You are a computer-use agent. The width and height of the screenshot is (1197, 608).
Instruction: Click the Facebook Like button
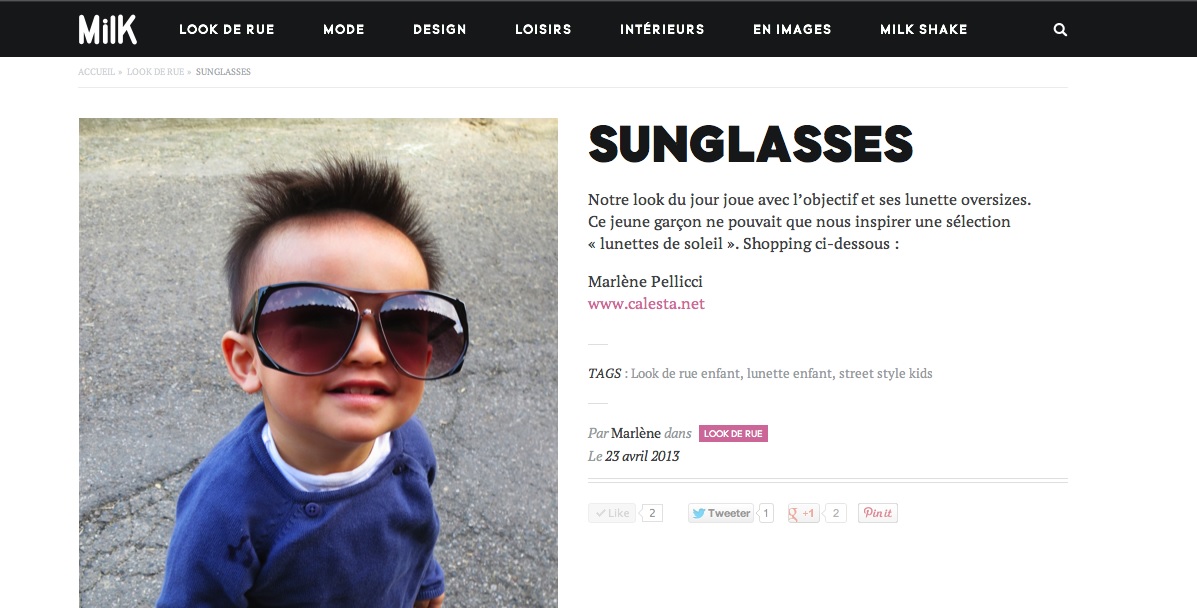(x=611, y=513)
